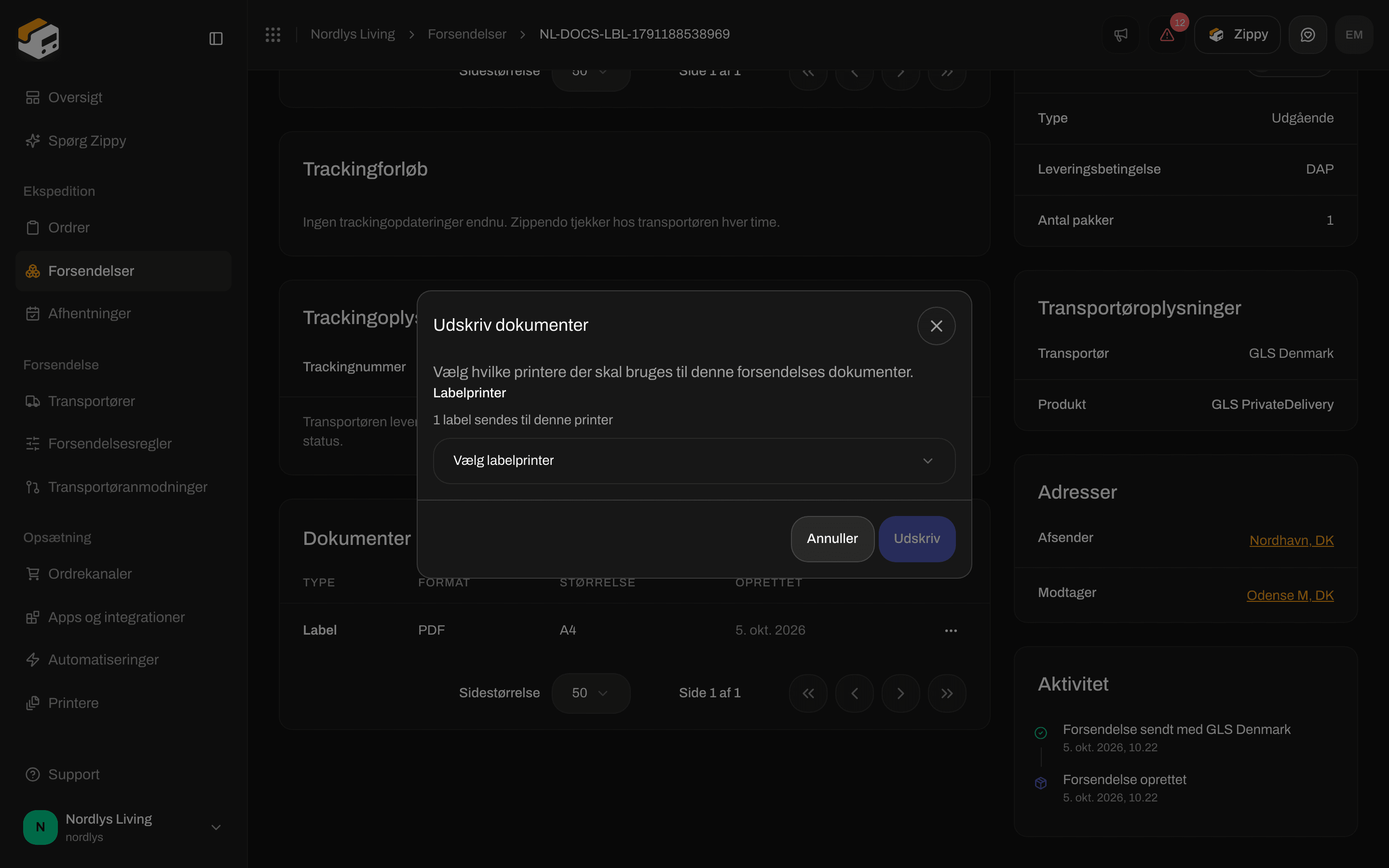
Task: Open Dokumenter Sidestørrelse 50 dropdown
Action: pos(591,693)
